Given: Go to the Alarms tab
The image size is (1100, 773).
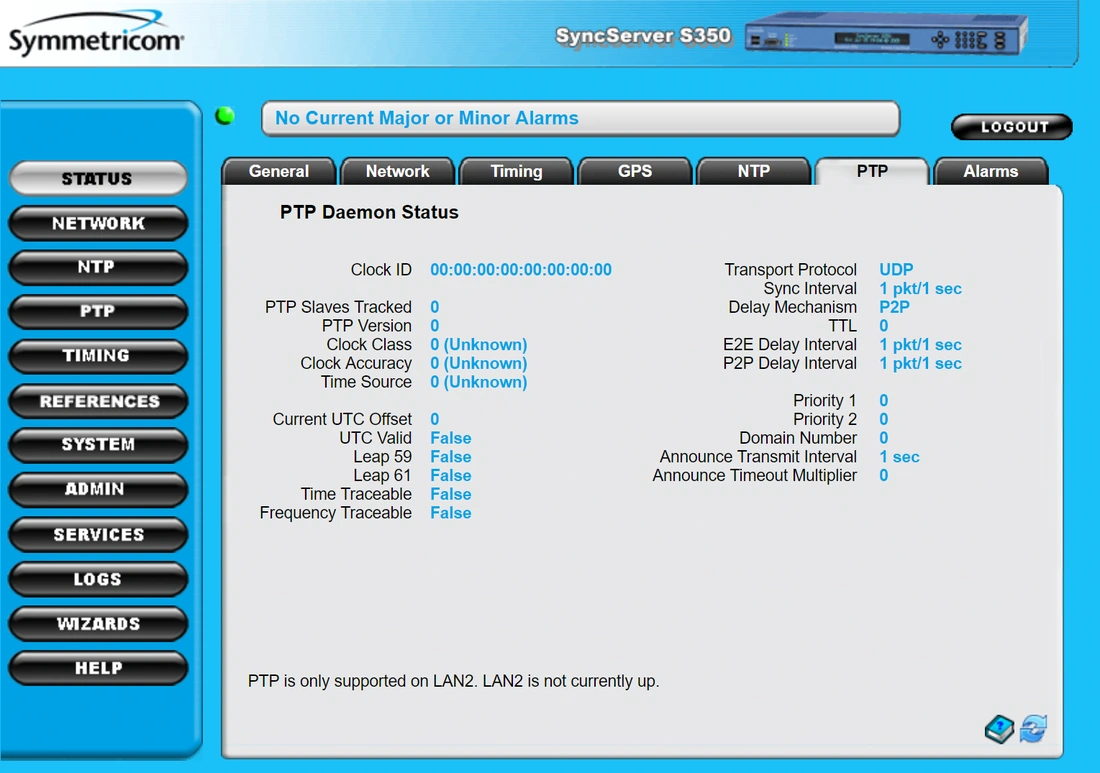Looking at the screenshot, I should coord(990,171).
